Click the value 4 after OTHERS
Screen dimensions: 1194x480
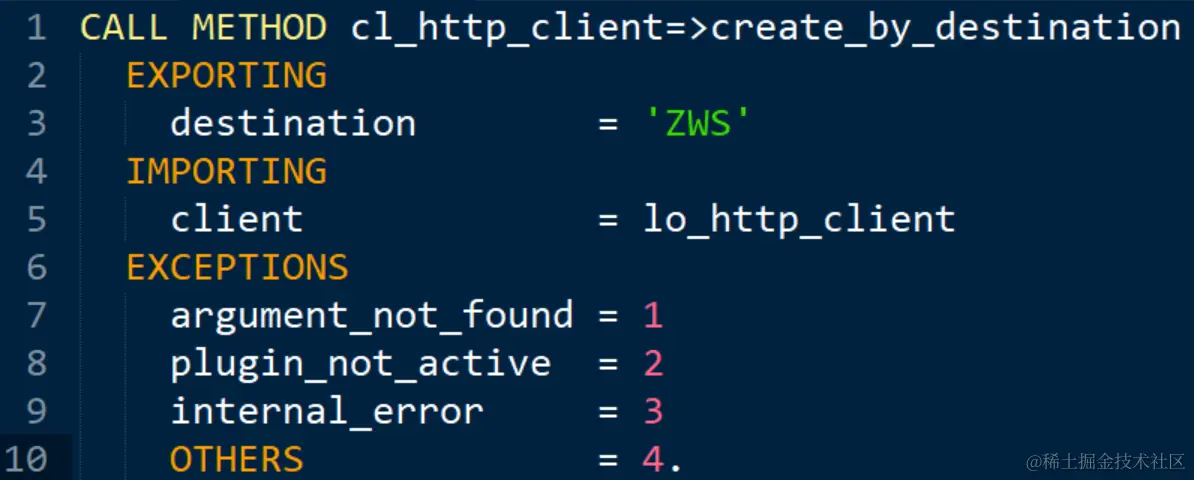(x=653, y=459)
